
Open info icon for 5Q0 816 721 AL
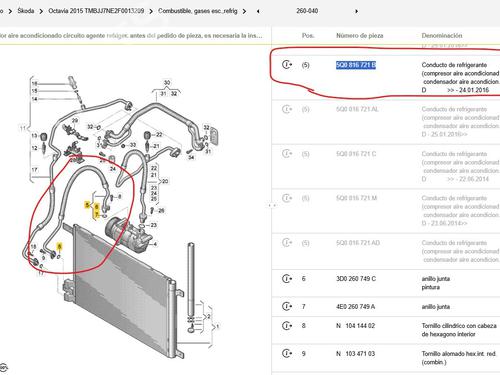tap(287, 109)
